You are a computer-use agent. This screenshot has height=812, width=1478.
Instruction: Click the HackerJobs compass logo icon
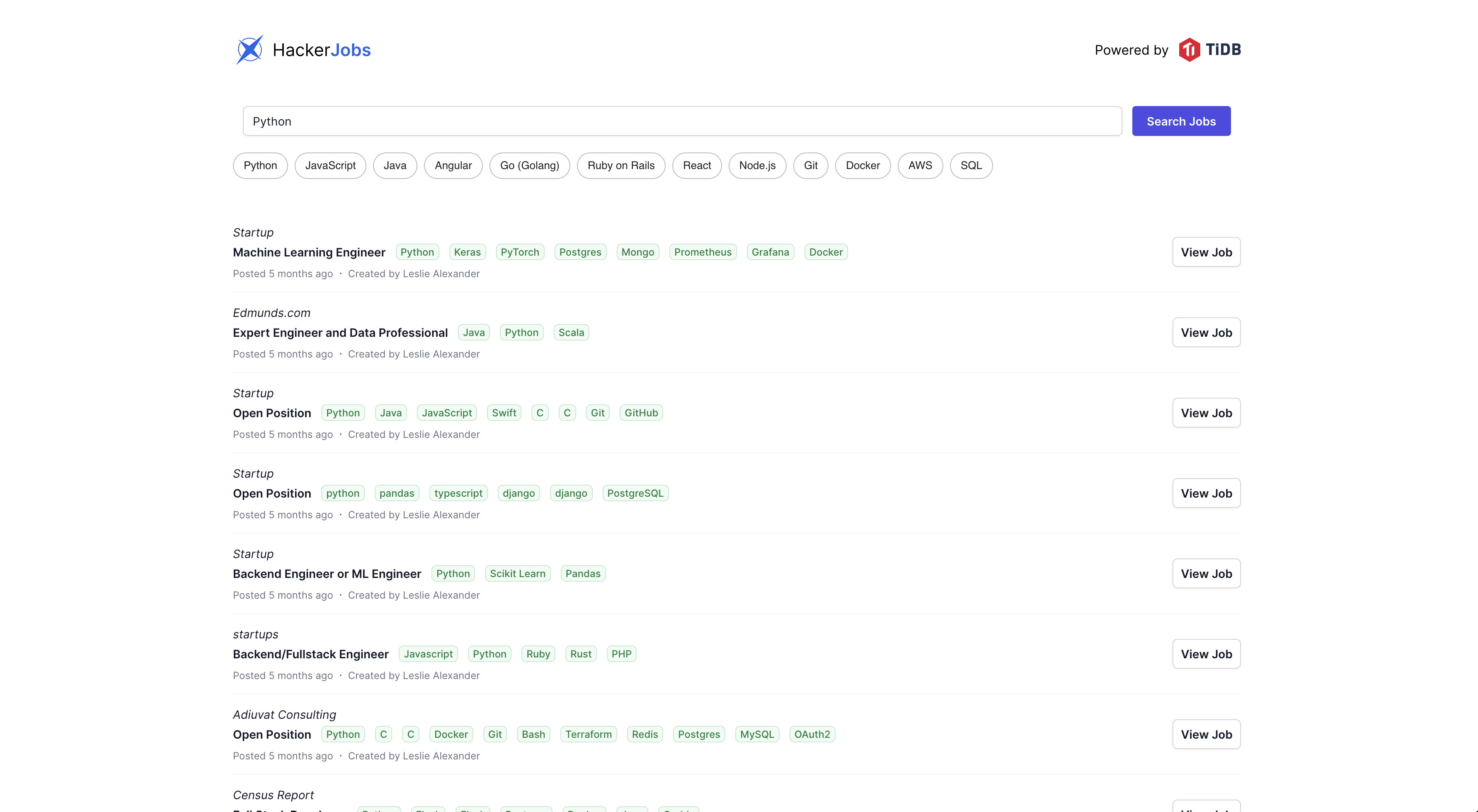250,49
